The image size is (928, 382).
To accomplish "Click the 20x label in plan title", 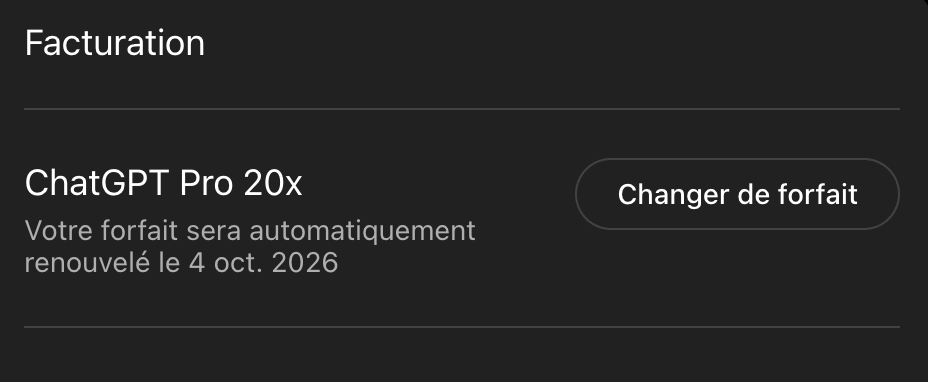I will point(272,184).
